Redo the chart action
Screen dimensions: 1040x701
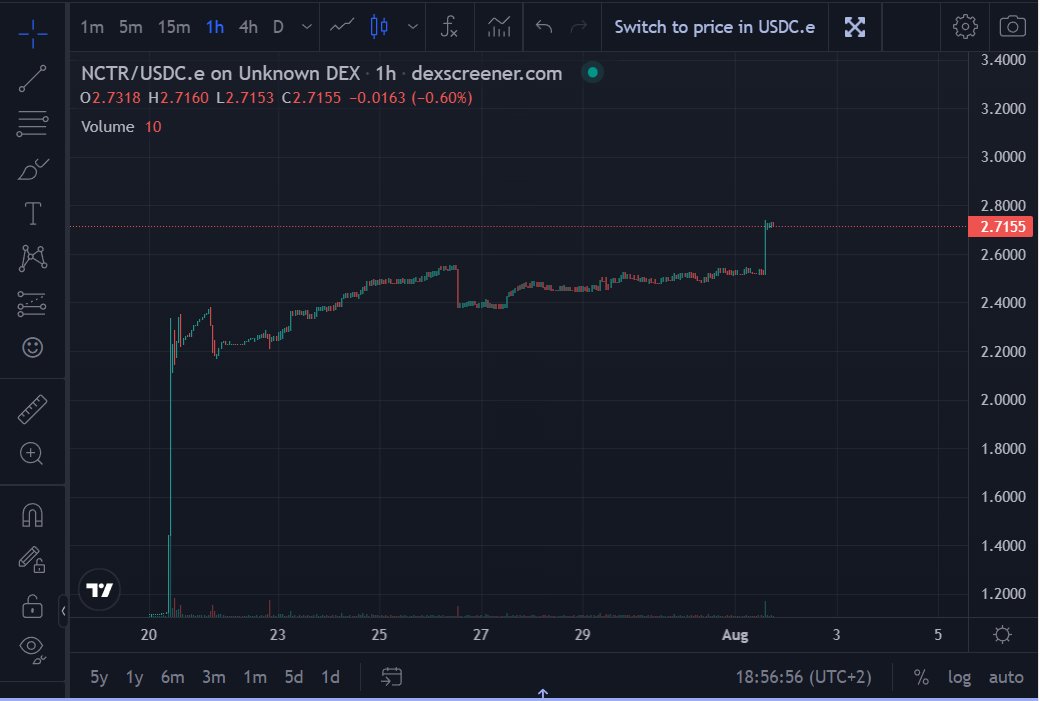point(579,27)
